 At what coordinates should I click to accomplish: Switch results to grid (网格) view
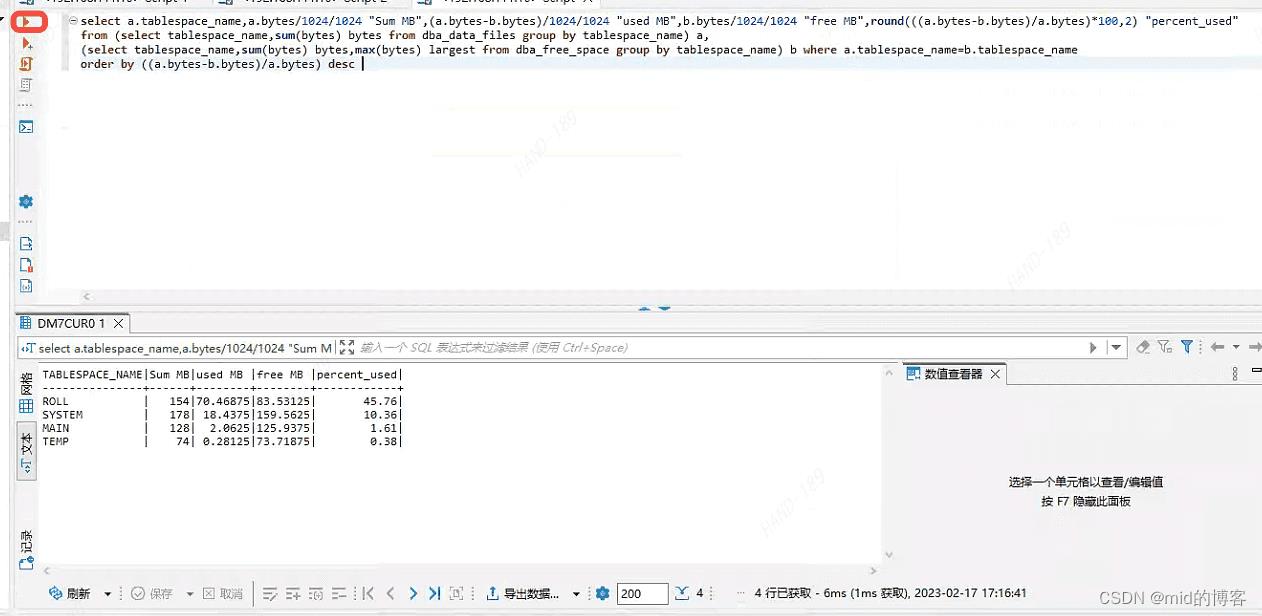click(27, 393)
